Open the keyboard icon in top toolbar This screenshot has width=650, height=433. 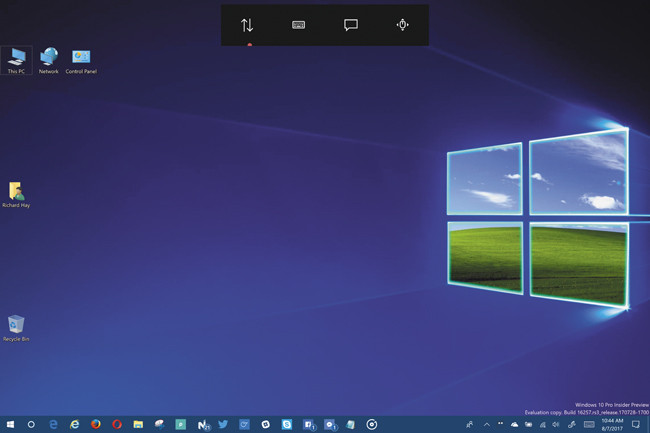click(298, 25)
